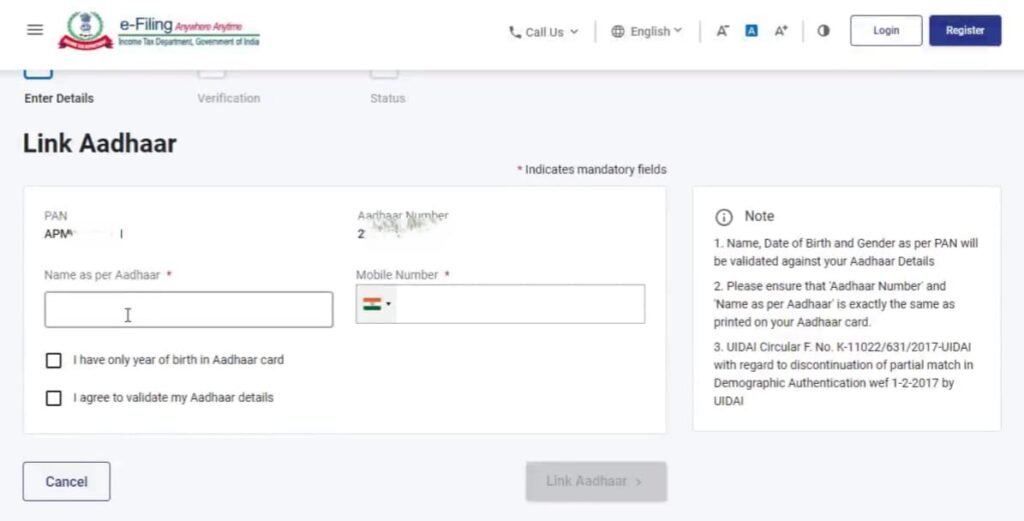1024x521 pixels.
Task: Open the hamburger navigation menu
Action: (x=35, y=30)
